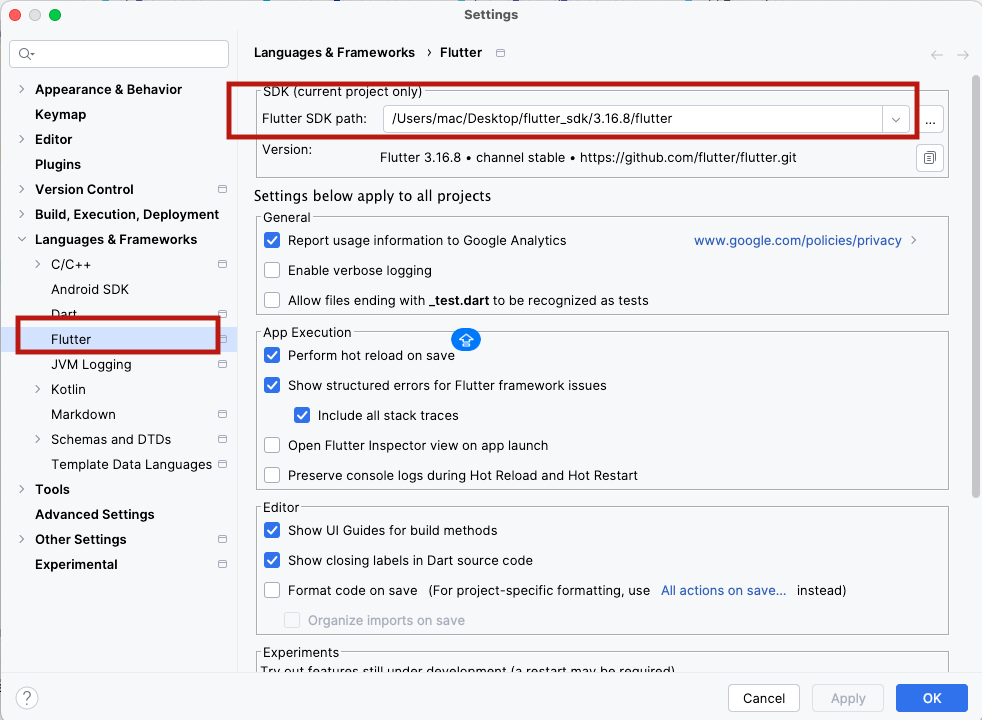Toggle Report usage information to Google Analytics
Image resolution: width=982 pixels, height=720 pixels.
(272, 240)
